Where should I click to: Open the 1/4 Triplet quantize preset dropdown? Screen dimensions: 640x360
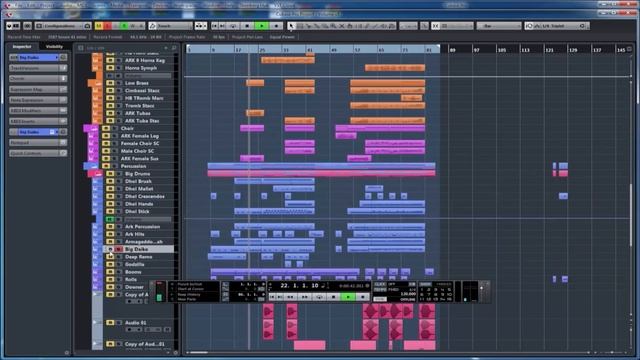557,26
